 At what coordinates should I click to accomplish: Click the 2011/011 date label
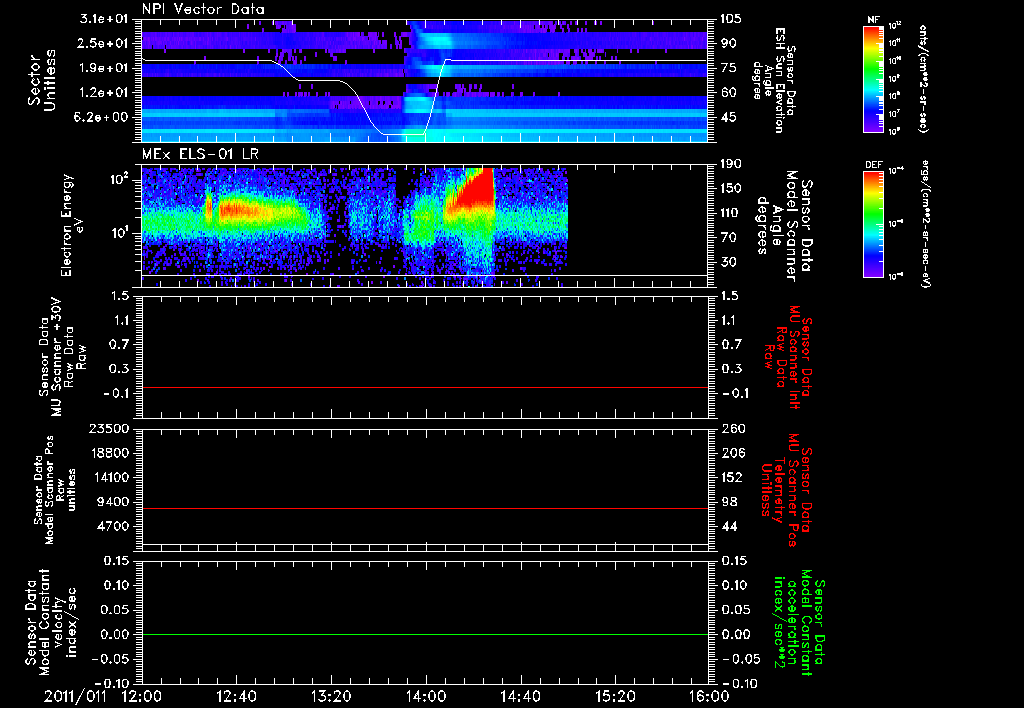tap(75, 697)
